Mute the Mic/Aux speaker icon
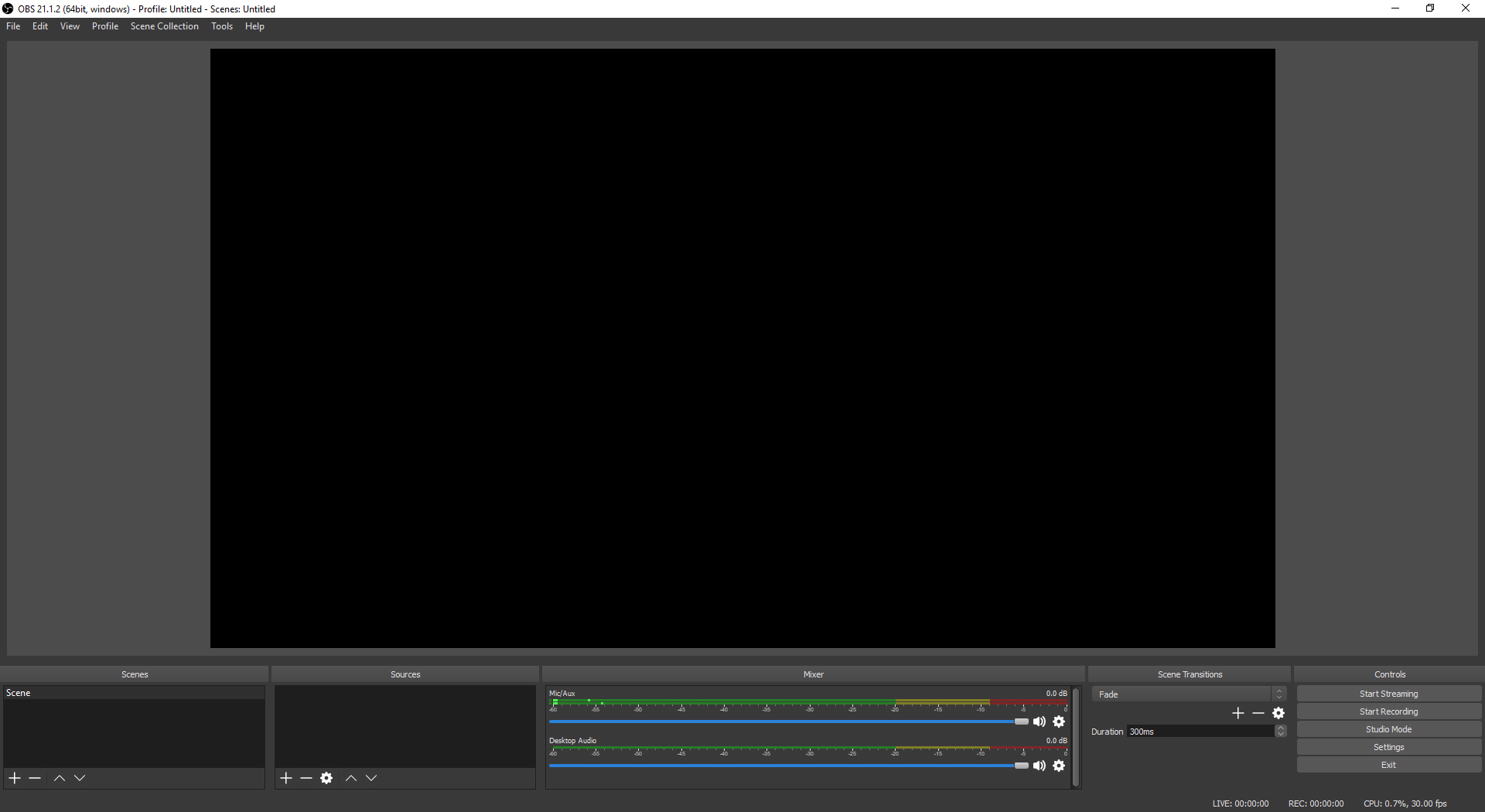This screenshot has height=812, width=1485. (x=1039, y=722)
